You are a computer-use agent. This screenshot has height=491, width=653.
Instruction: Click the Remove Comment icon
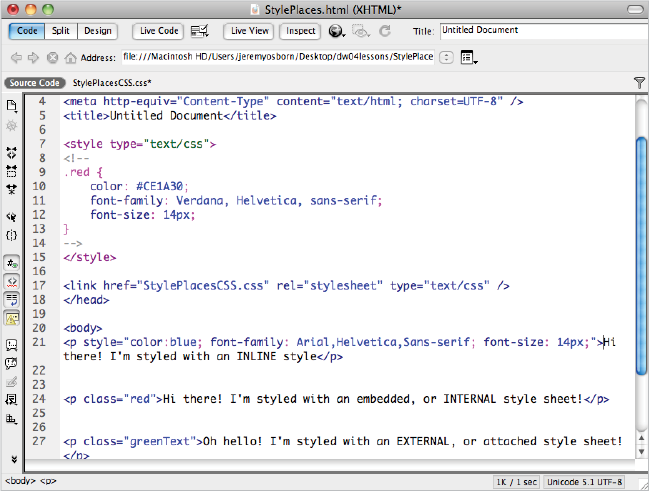[12, 364]
